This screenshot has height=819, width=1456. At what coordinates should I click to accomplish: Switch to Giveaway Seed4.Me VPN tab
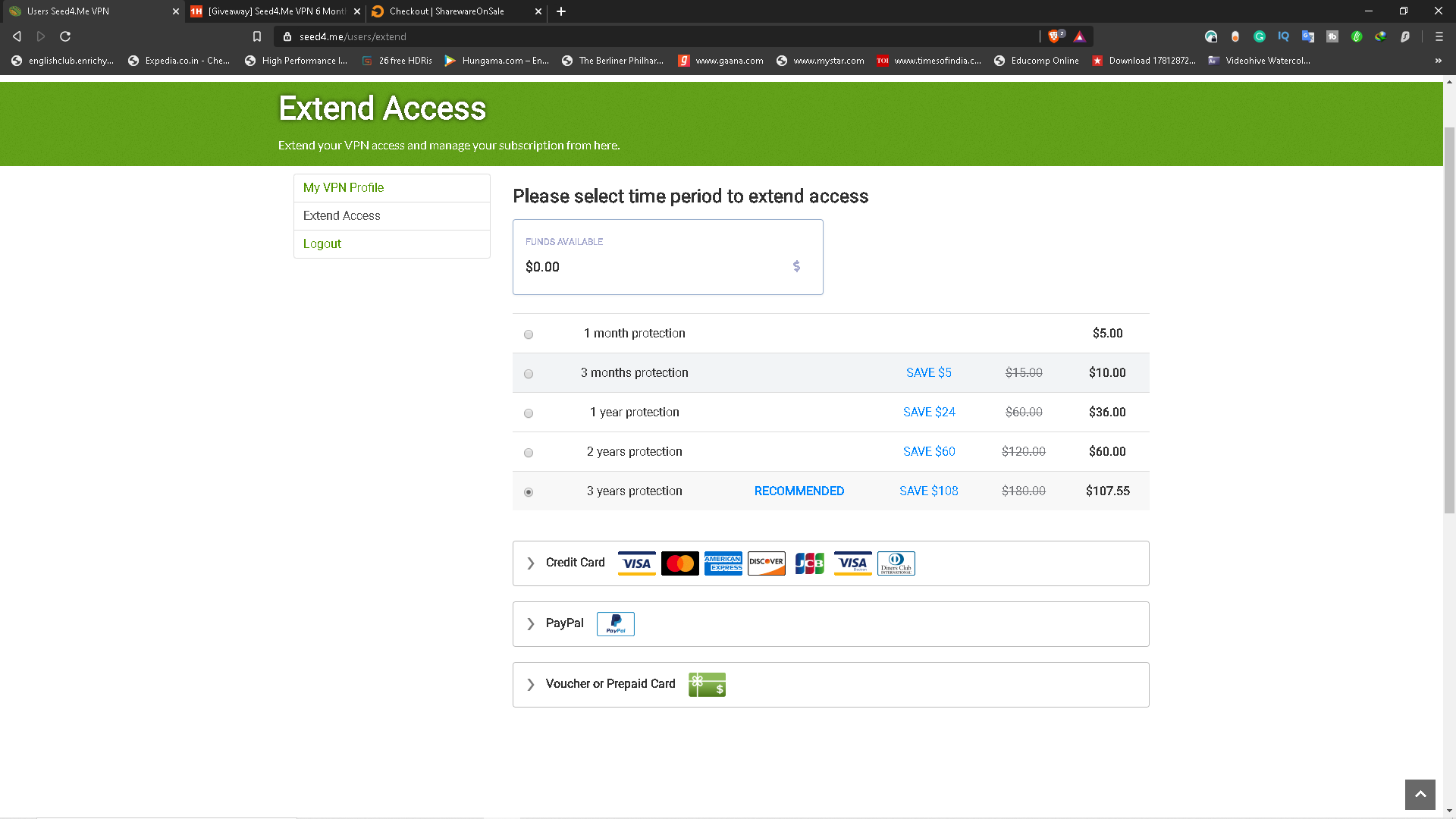276,11
